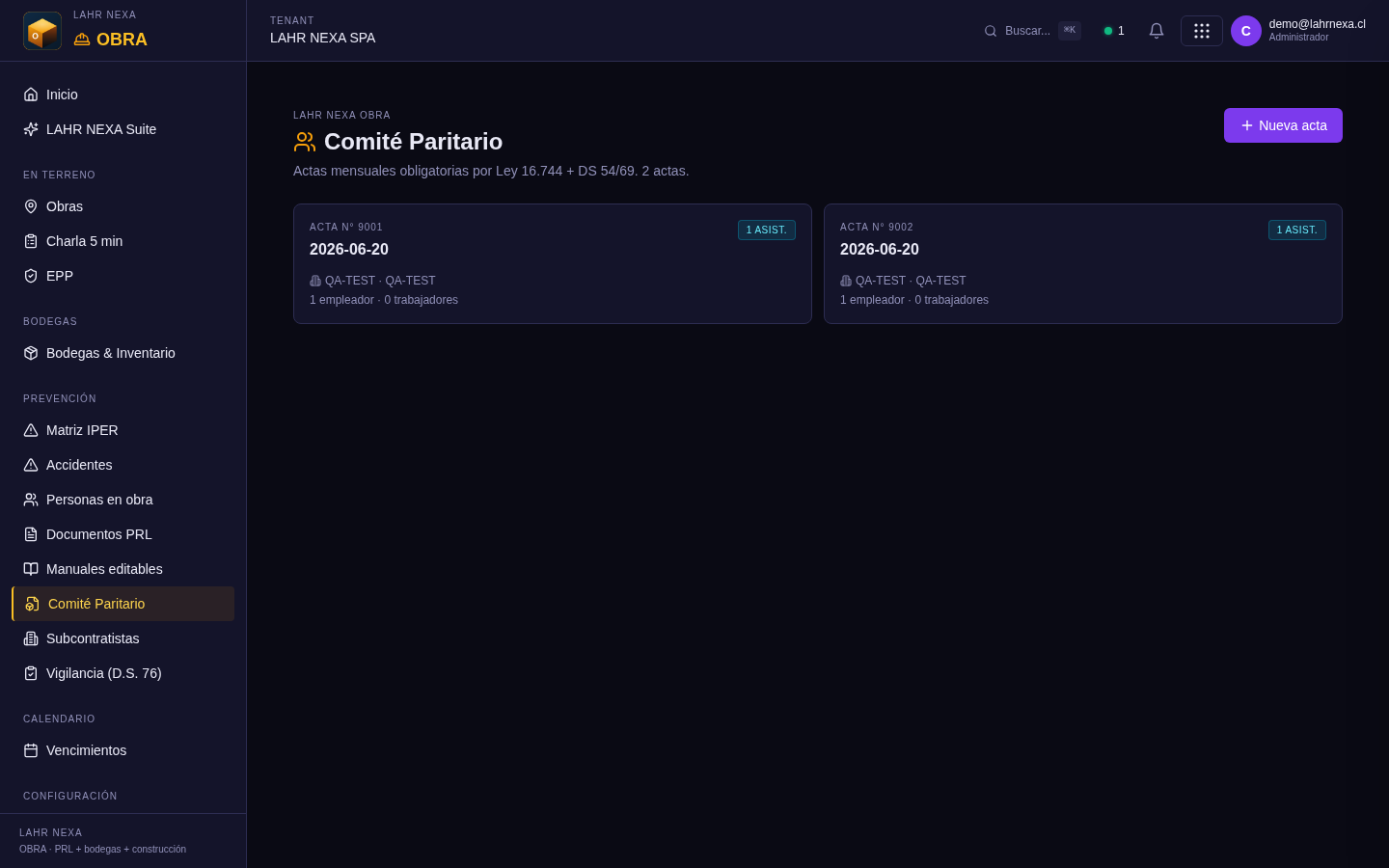
Task: Go to Accidentes page
Action: point(123,465)
